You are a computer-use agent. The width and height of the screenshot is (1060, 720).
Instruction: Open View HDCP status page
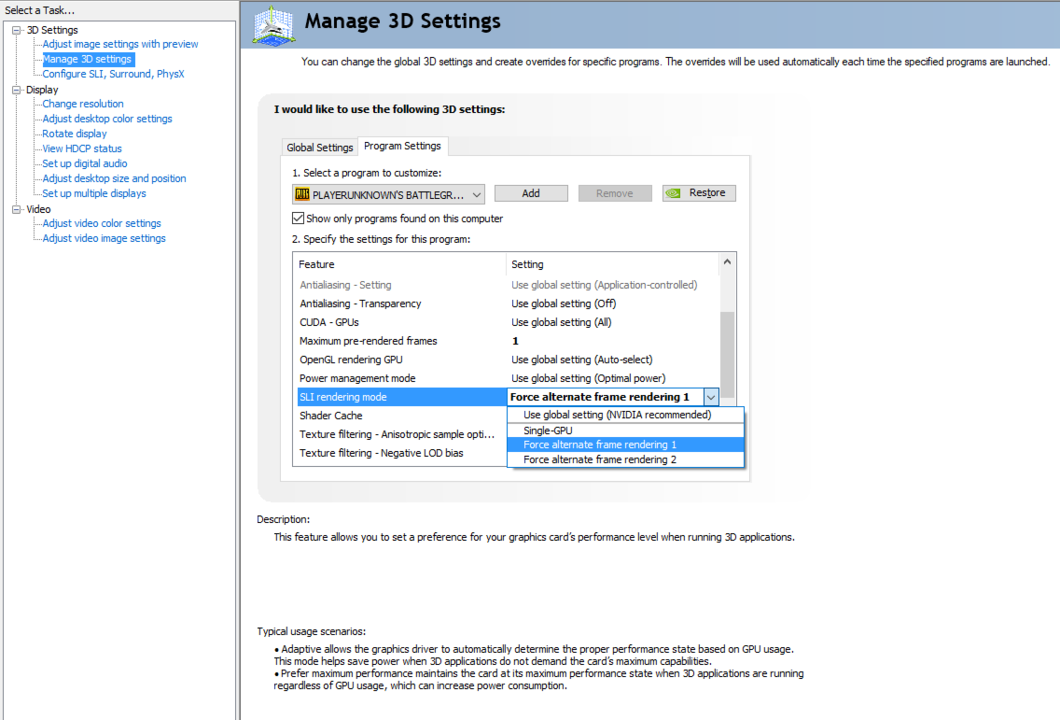click(82, 148)
